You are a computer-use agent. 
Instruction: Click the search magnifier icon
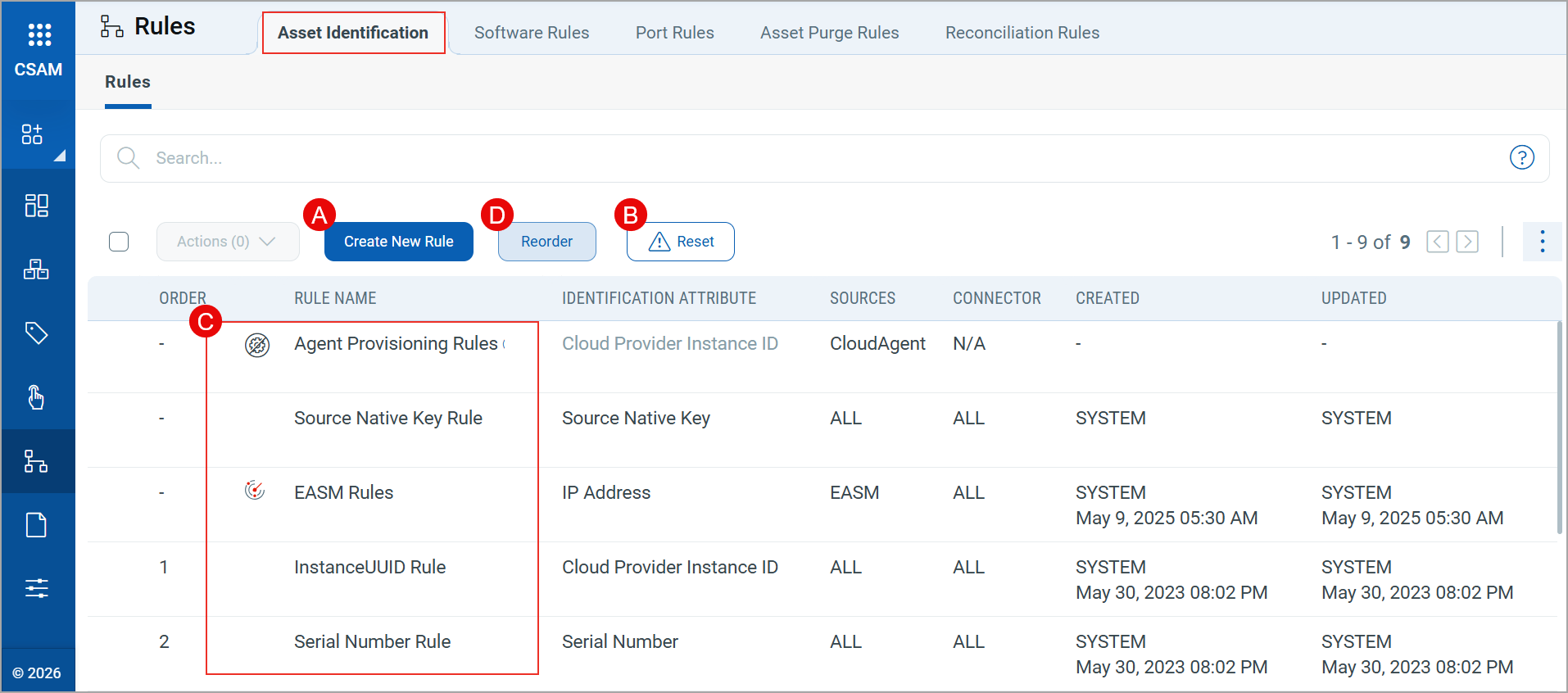pos(128,157)
